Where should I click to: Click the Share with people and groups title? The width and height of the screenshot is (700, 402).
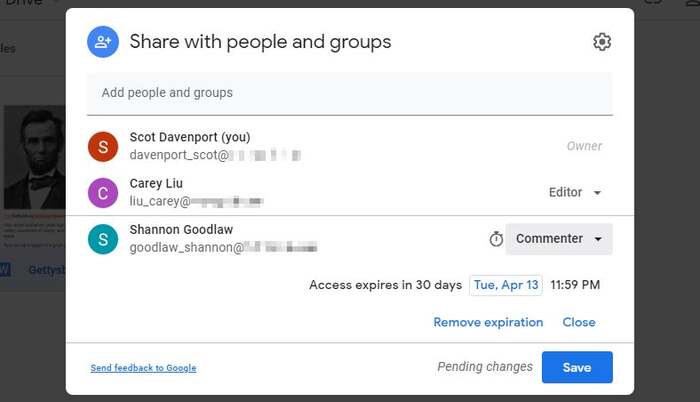tap(260, 42)
